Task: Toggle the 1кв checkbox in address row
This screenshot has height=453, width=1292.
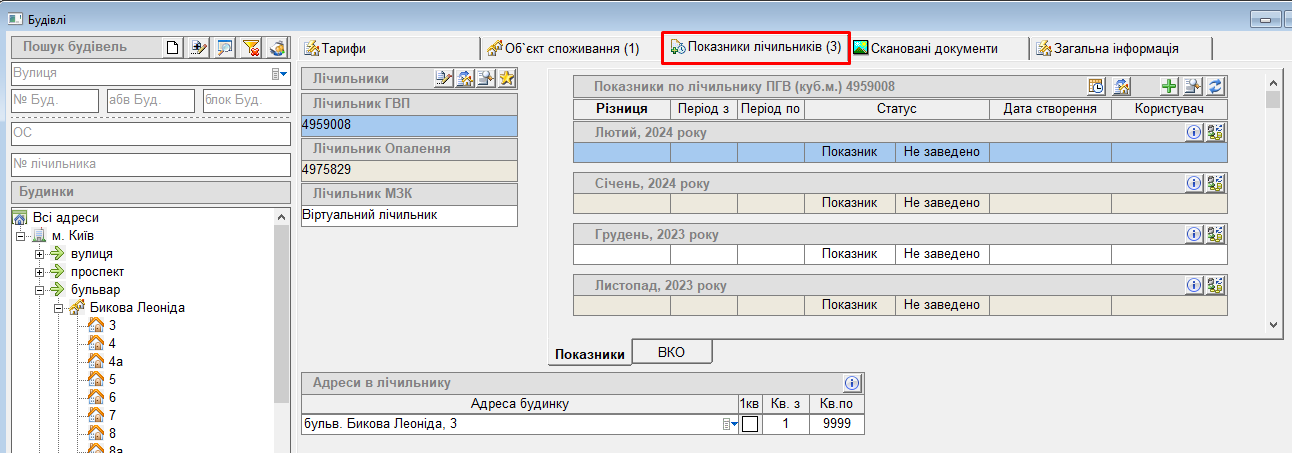Action: [x=749, y=425]
